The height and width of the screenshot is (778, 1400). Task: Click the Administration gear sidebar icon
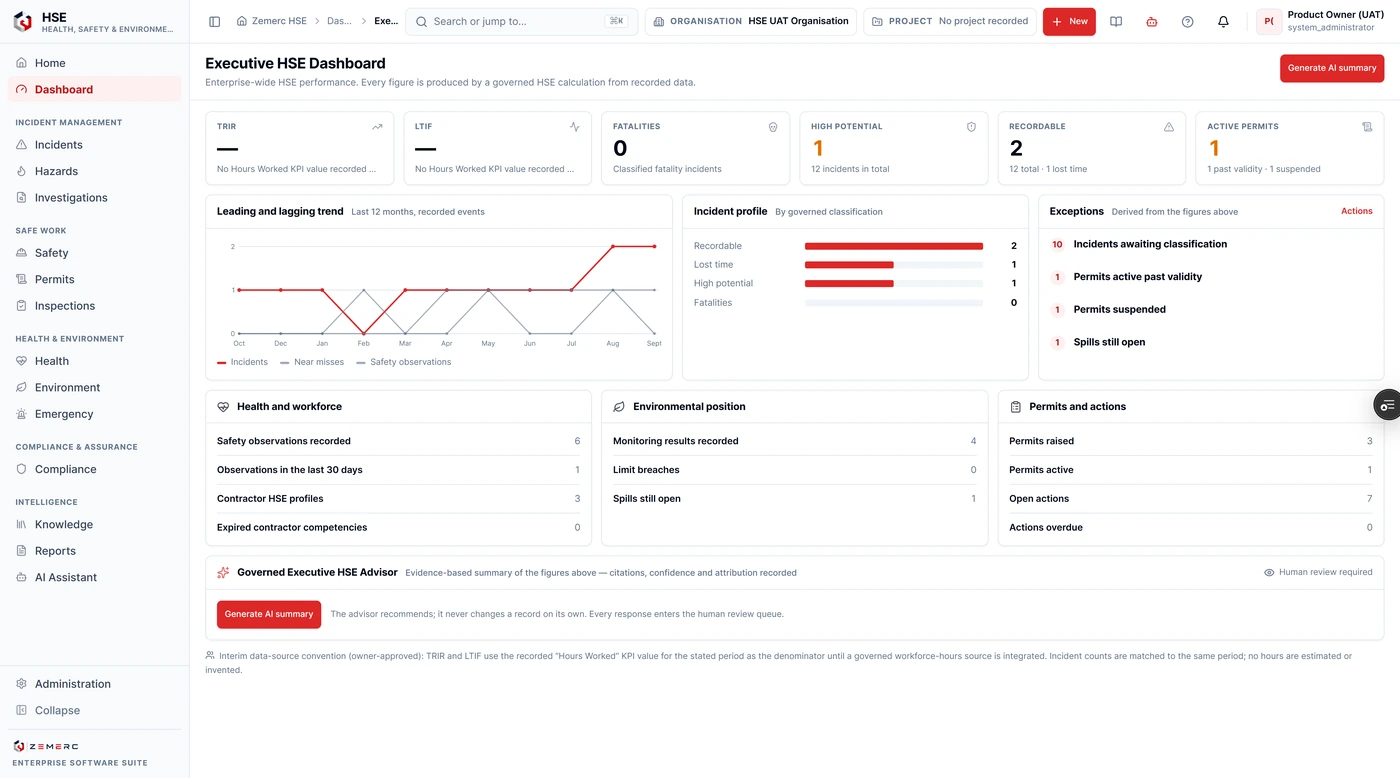[22, 684]
